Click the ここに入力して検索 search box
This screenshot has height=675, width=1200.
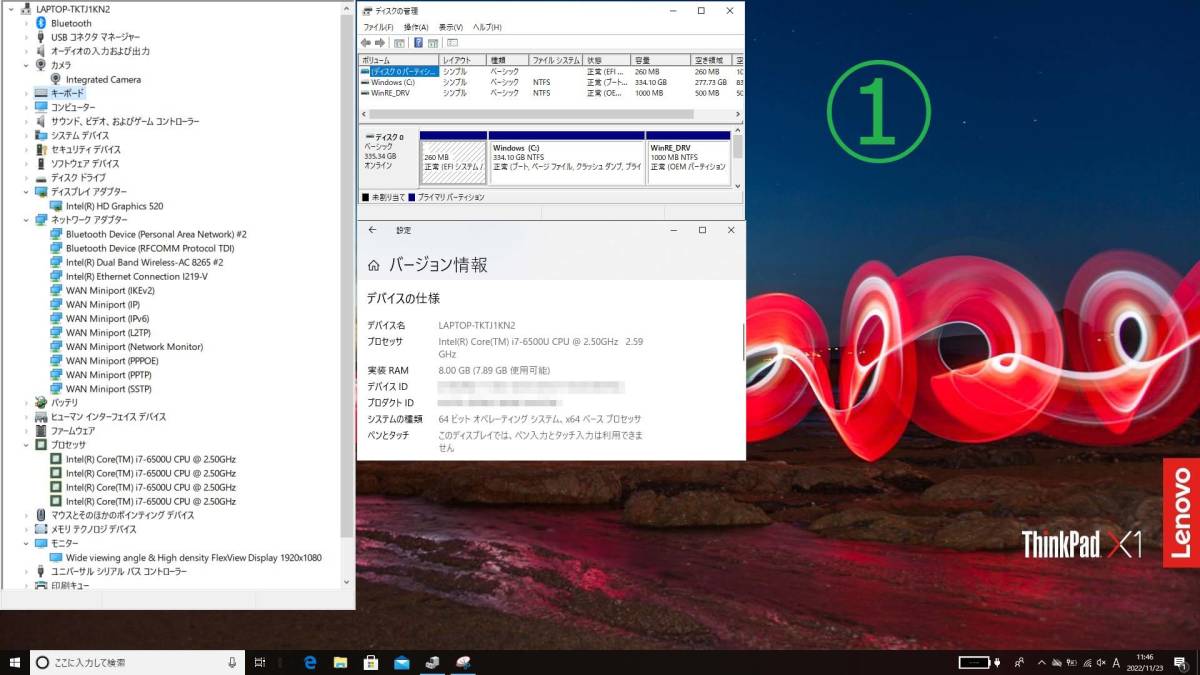tap(138, 662)
